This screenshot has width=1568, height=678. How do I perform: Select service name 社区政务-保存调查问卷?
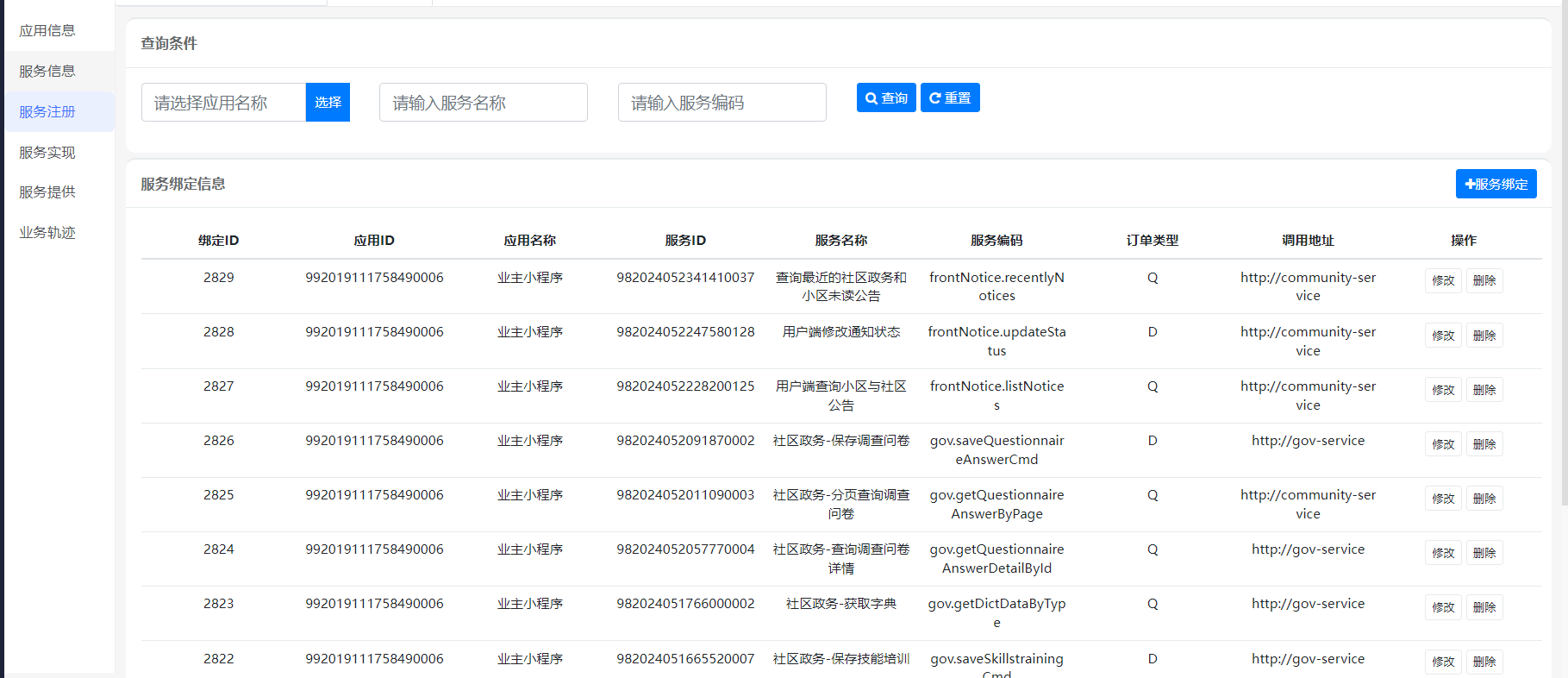click(x=841, y=440)
